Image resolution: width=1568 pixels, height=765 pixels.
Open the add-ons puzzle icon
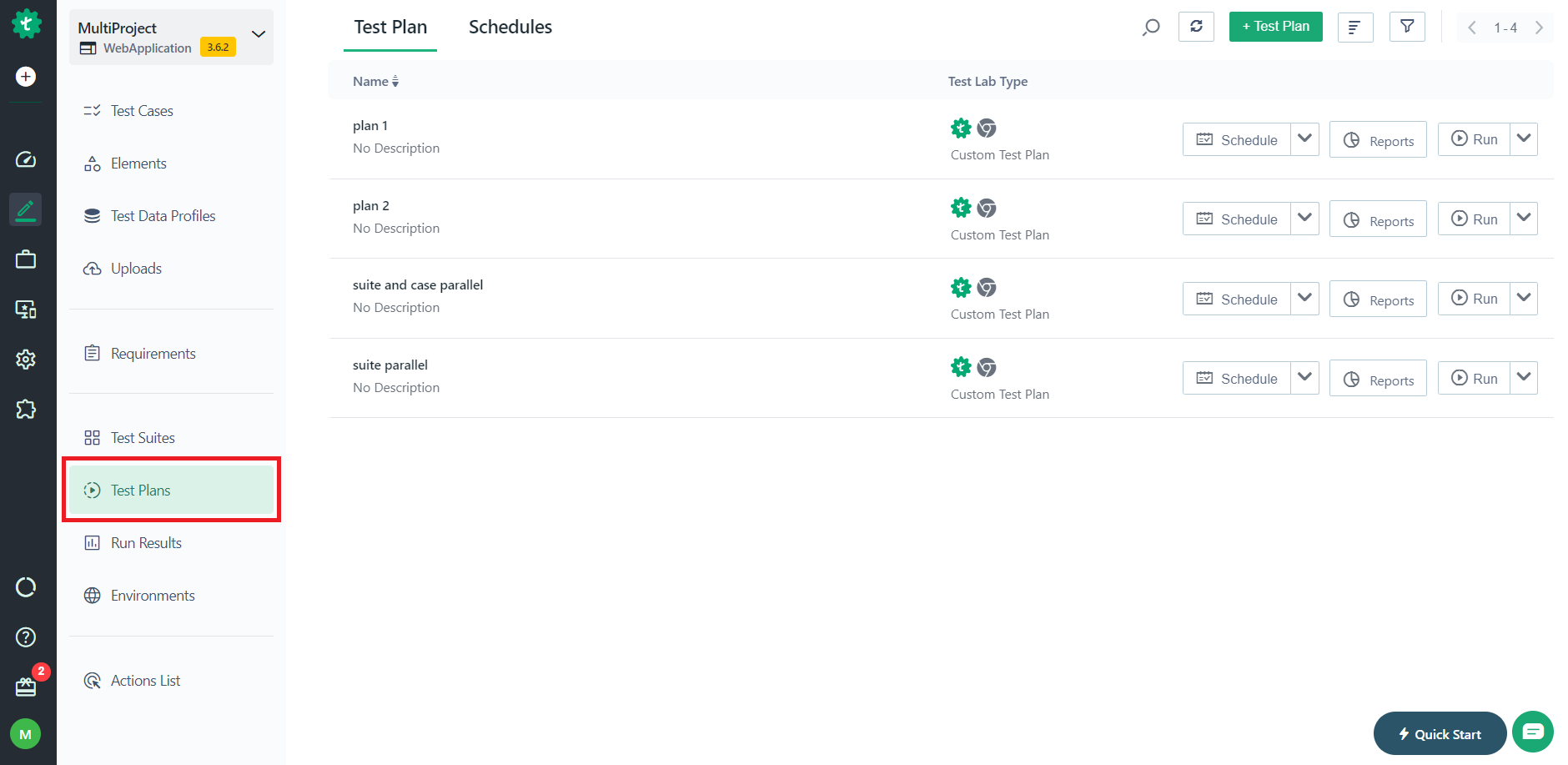[26, 409]
